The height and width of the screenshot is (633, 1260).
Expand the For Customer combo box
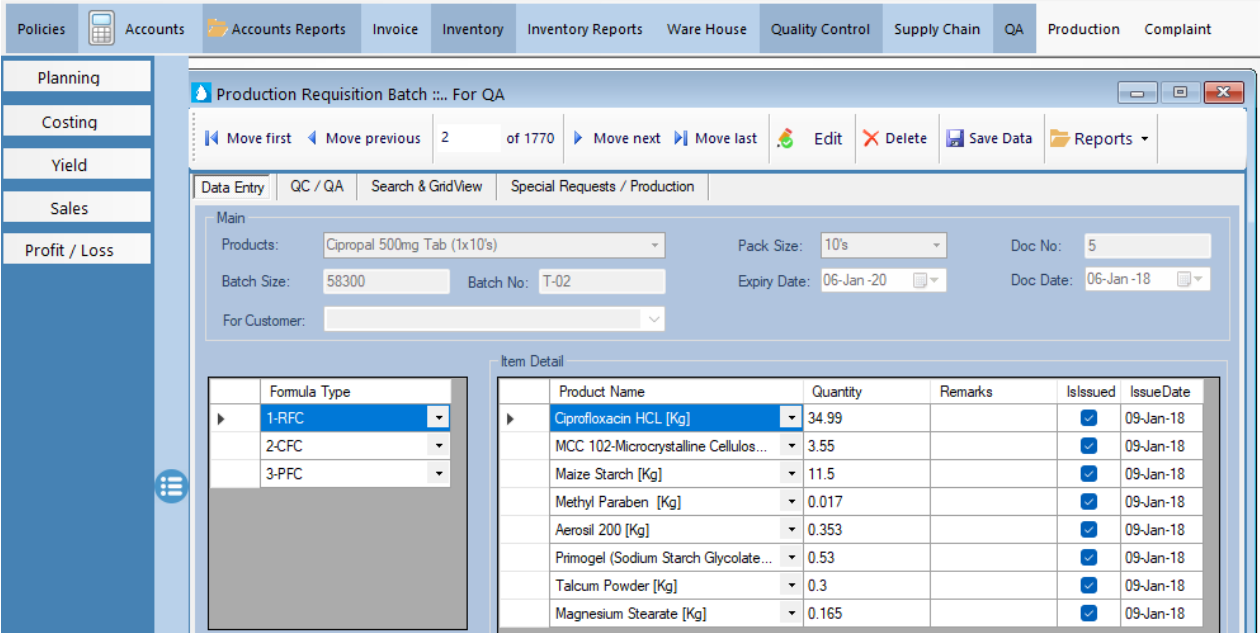[x=654, y=320]
